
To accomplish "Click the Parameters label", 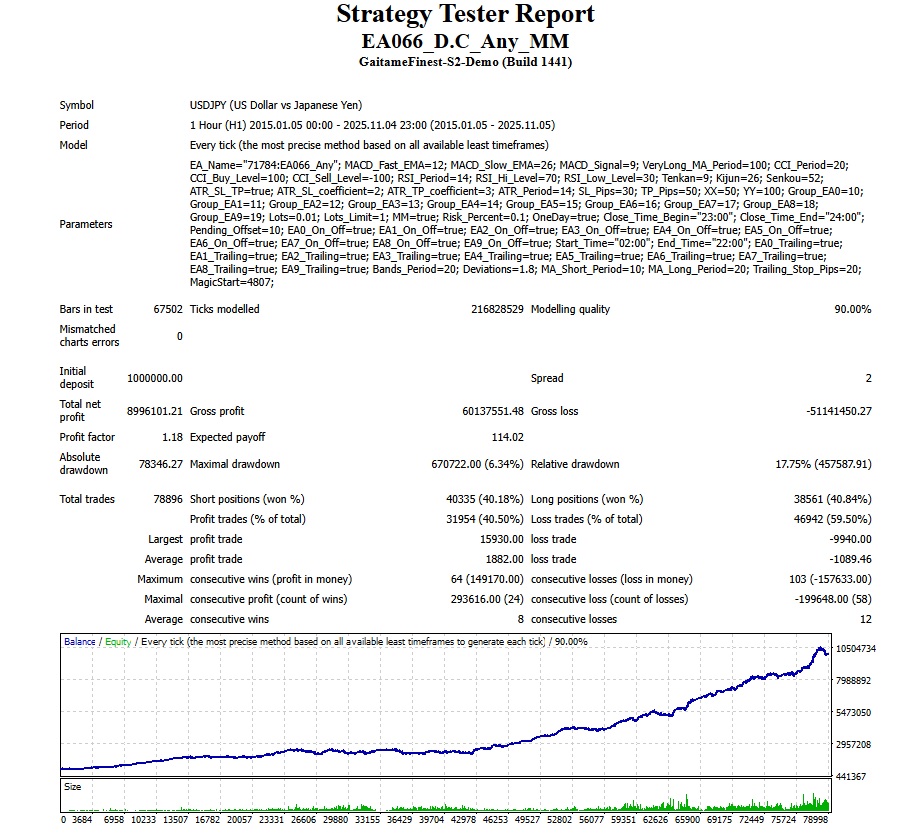I will [86, 224].
